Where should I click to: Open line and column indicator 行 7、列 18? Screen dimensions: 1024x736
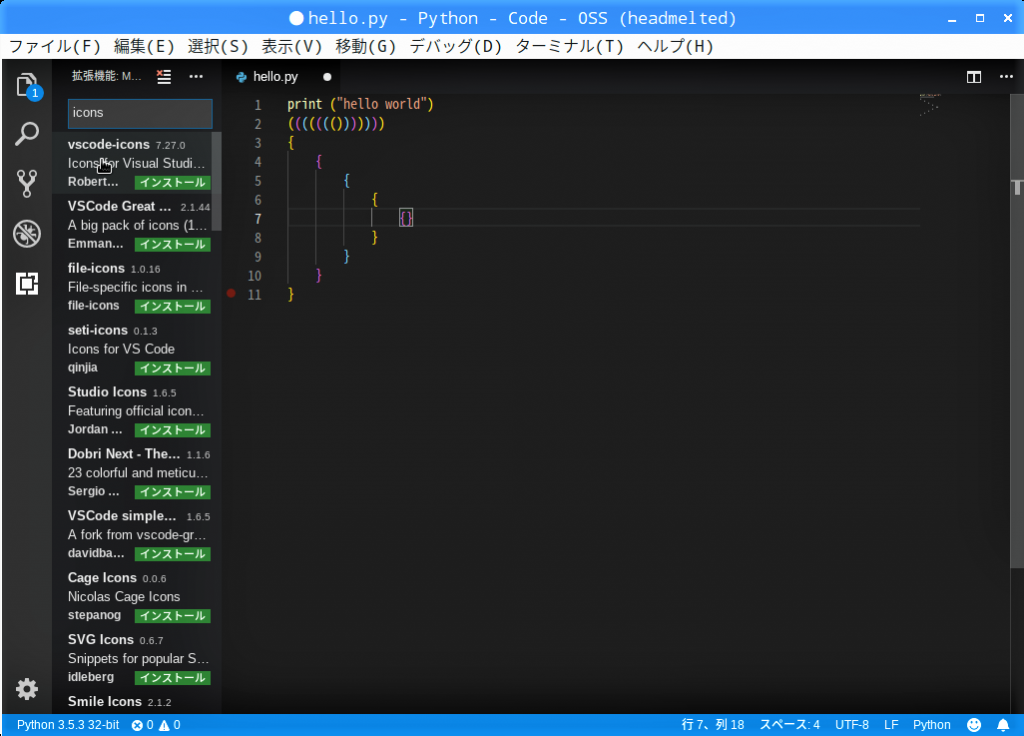pyautogui.click(x=712, y=725)
